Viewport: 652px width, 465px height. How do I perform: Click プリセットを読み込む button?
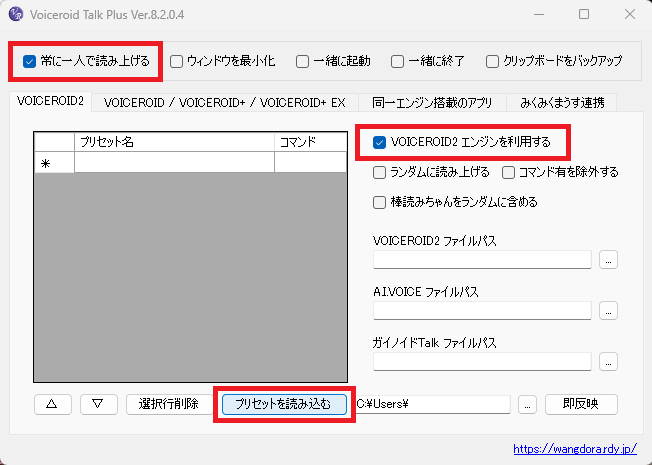pos(284,404)
